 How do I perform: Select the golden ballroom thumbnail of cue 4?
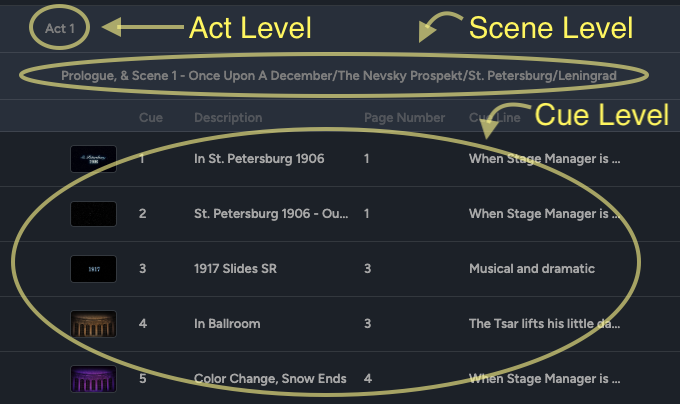click(x=93, y=324)
